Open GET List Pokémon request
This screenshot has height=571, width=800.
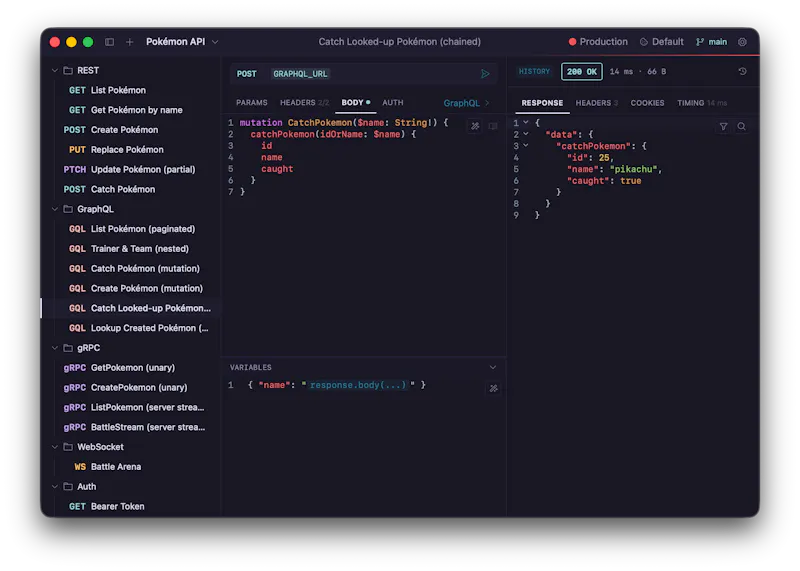(x=132, y=90)
